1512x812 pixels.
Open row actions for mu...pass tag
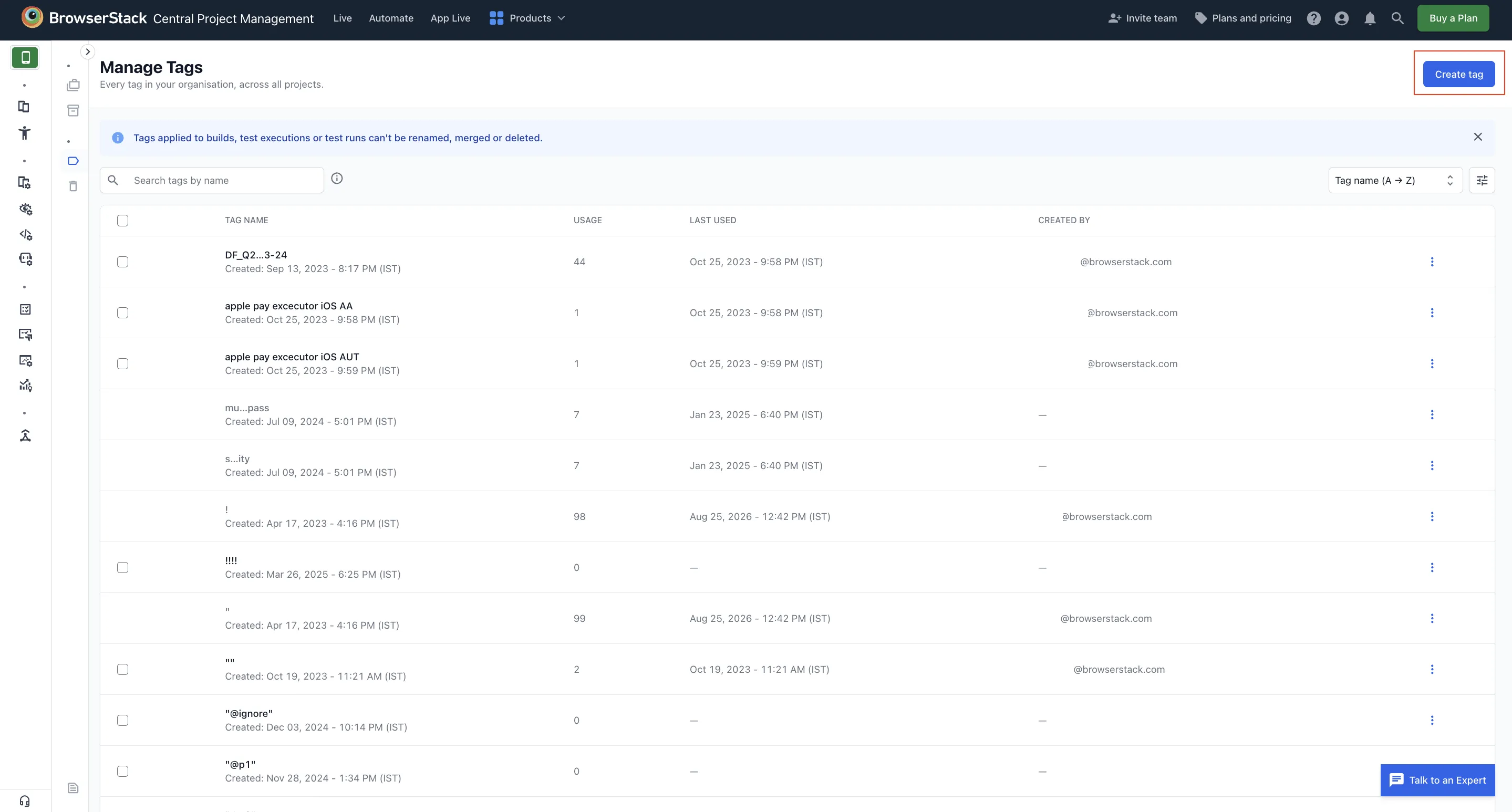(1432, 415)
